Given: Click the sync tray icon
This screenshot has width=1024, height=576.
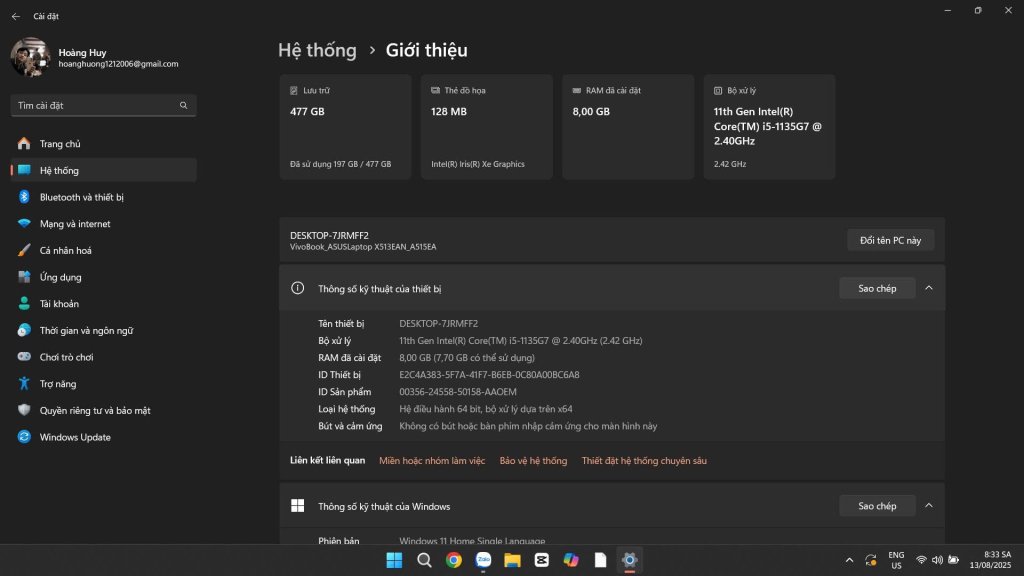Looking at the screenshot, I should 871,560.
